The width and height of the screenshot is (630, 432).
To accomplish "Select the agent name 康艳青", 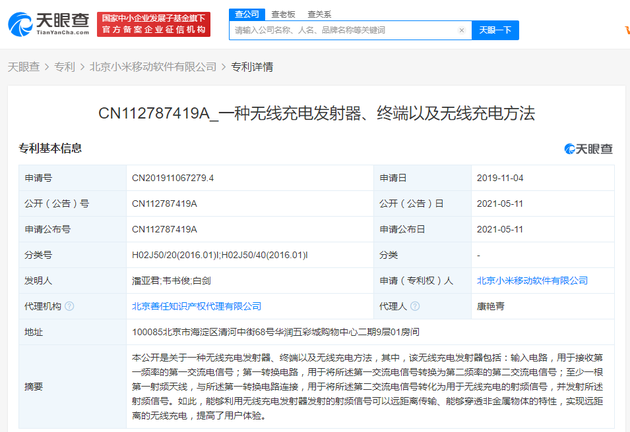I will tap(491, 306).
